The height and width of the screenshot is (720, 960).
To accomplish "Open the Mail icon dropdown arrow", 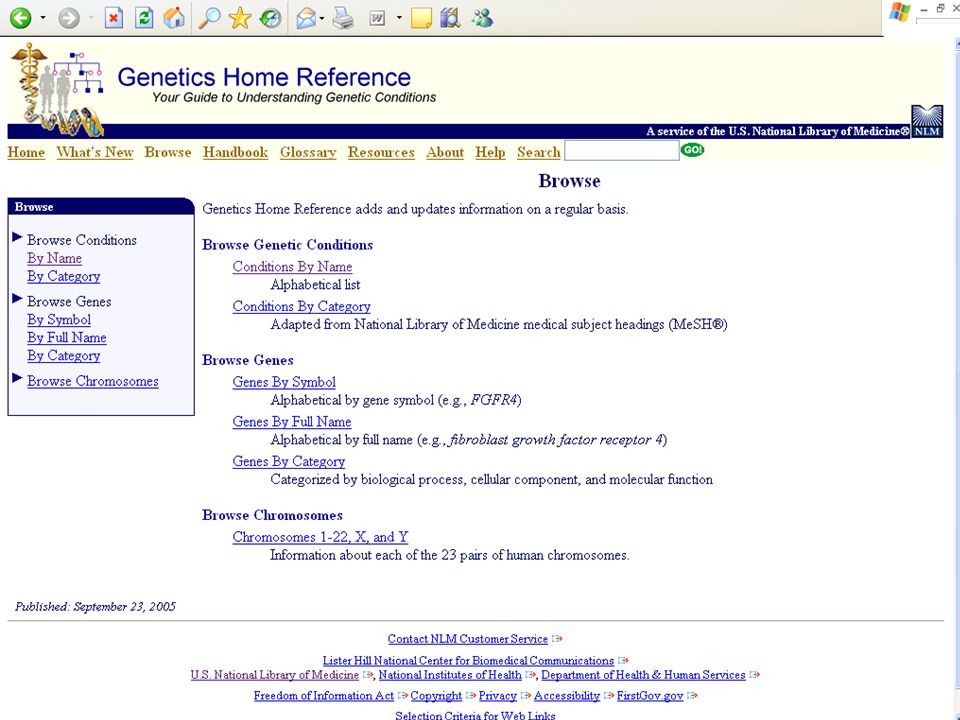I will pyautogui.click(x=322, y=18).
